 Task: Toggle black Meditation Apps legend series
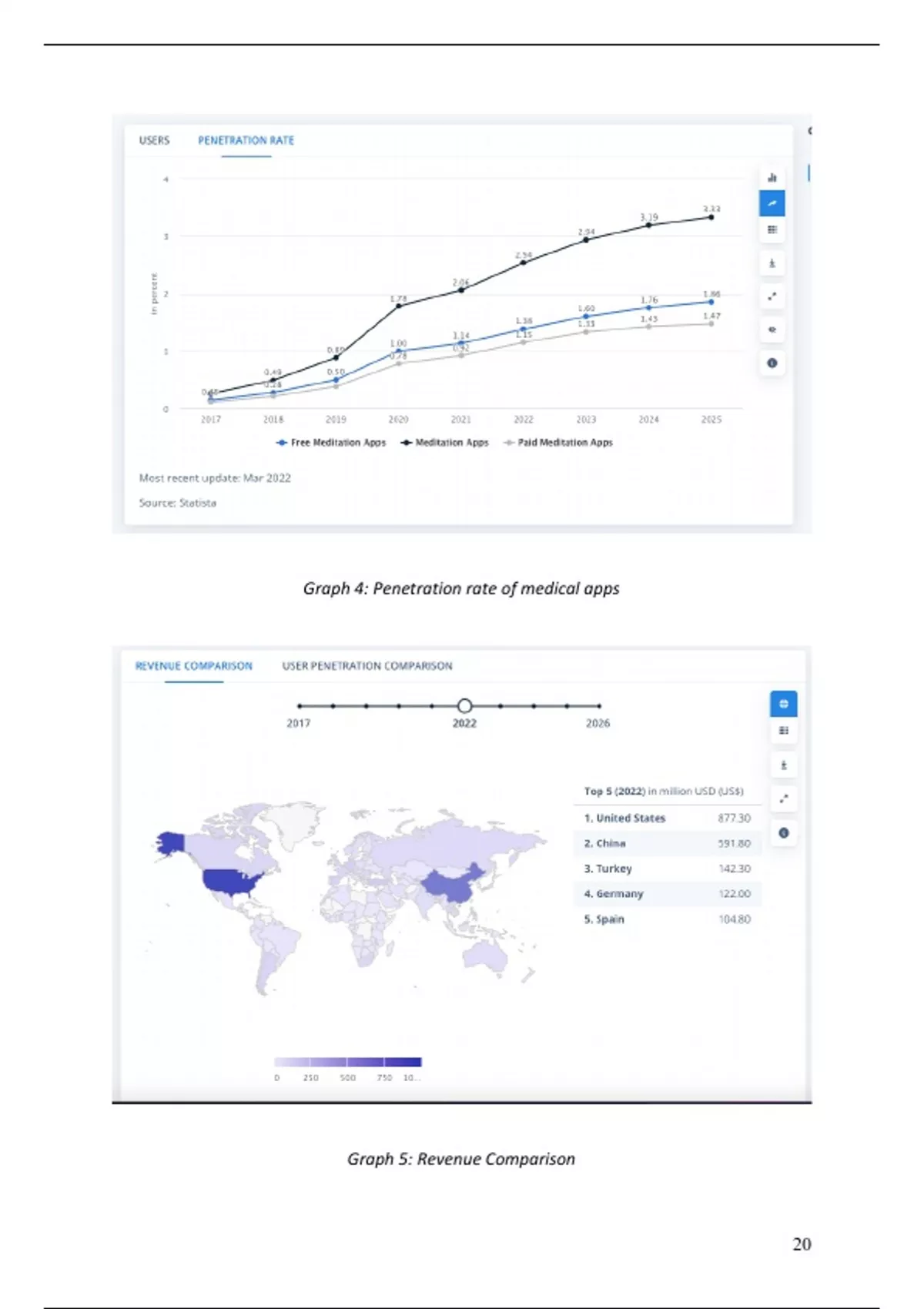(x=445, y=443)
